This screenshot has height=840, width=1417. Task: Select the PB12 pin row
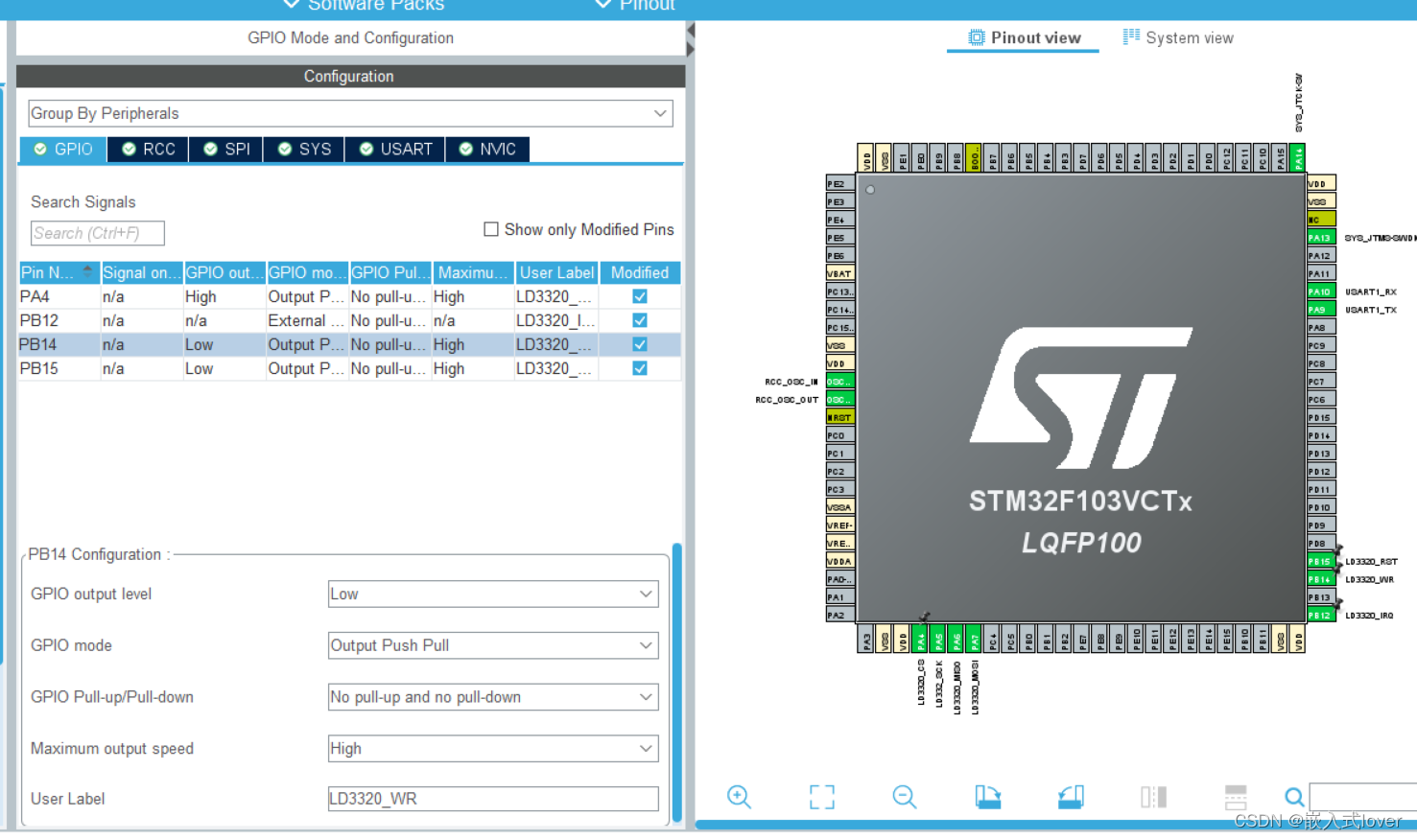pyautogui.click(x=350, y=320)
